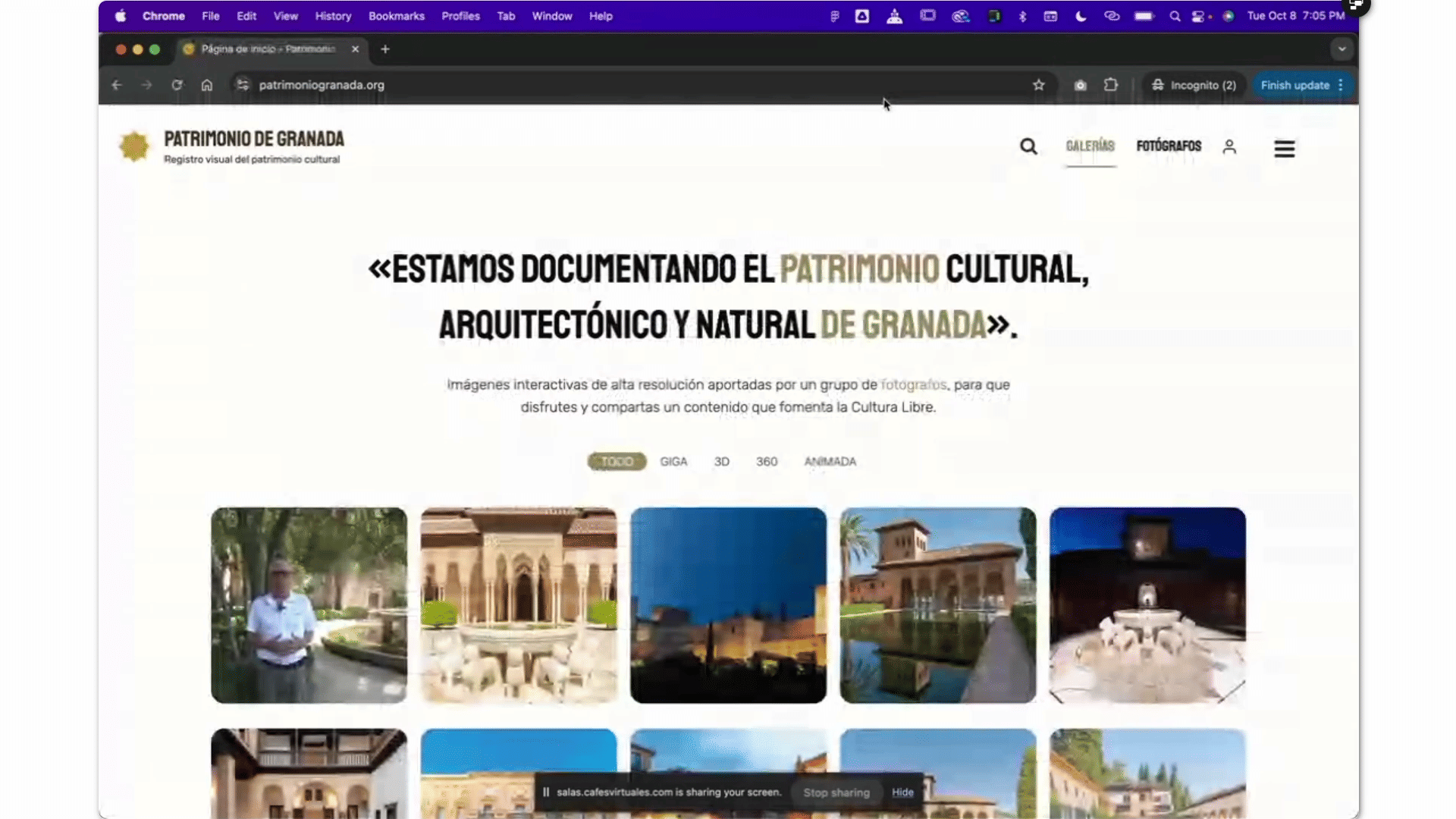Viewport: 1456px width, 819px height.
Task: Open the hamburger menu
Action: point(1284,149)
